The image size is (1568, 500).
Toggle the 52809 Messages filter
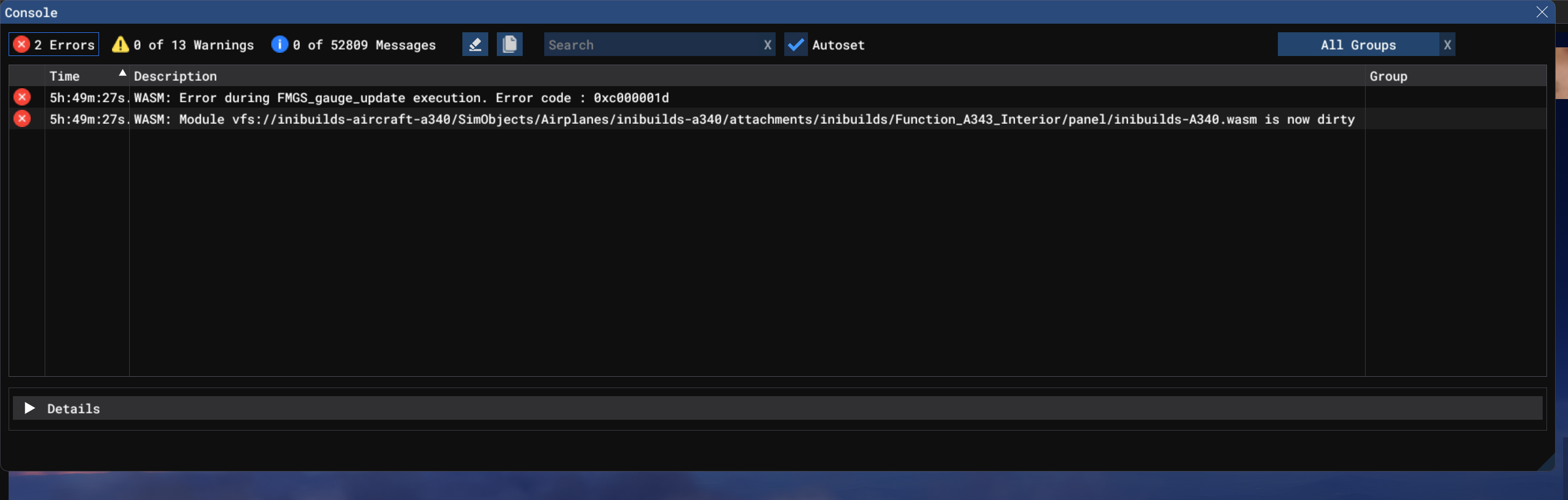click(x=354, y=45)
